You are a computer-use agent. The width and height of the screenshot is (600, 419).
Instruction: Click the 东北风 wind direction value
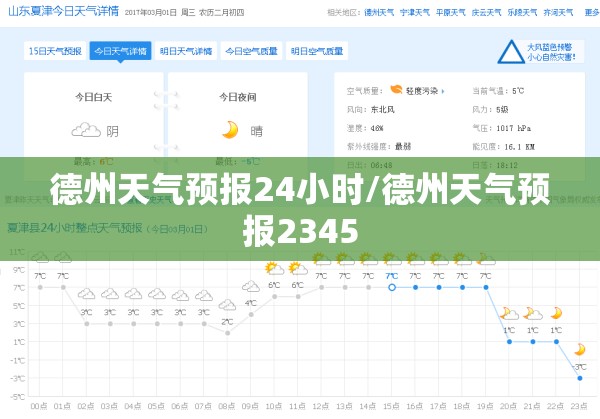pos(383,110)
